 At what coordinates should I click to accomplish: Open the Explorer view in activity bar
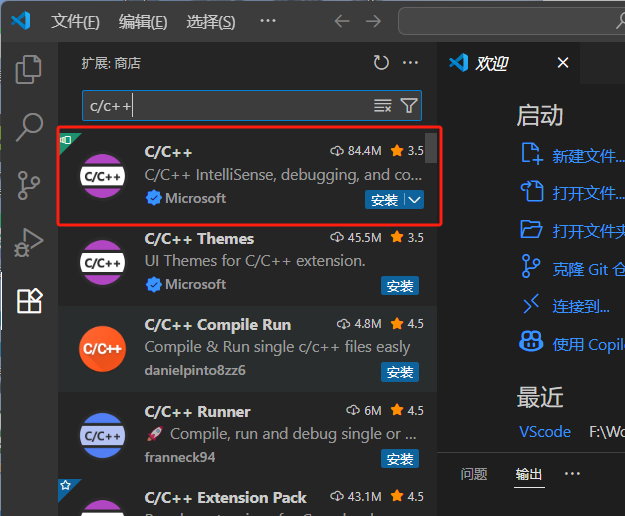click(x=28, y=69)
